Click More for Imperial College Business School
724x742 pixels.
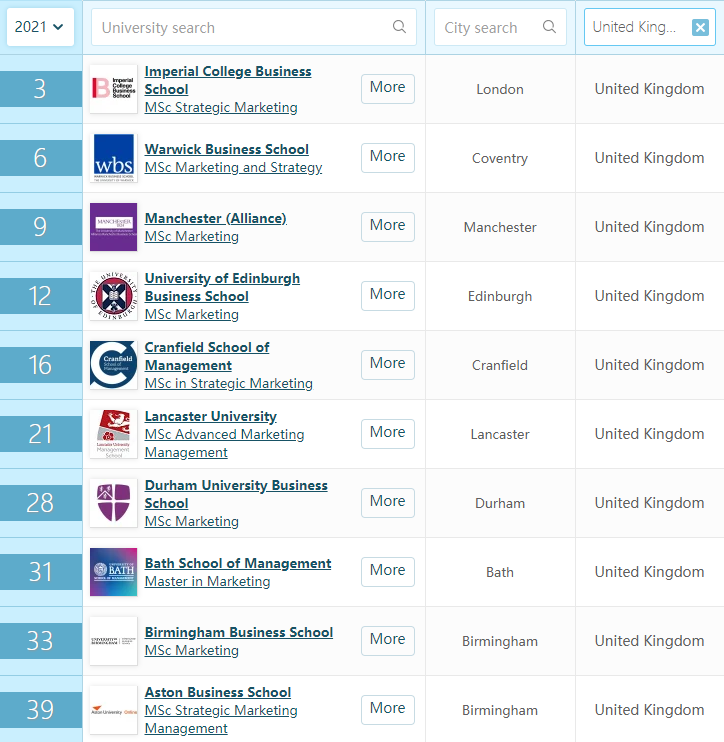[388, 88]
